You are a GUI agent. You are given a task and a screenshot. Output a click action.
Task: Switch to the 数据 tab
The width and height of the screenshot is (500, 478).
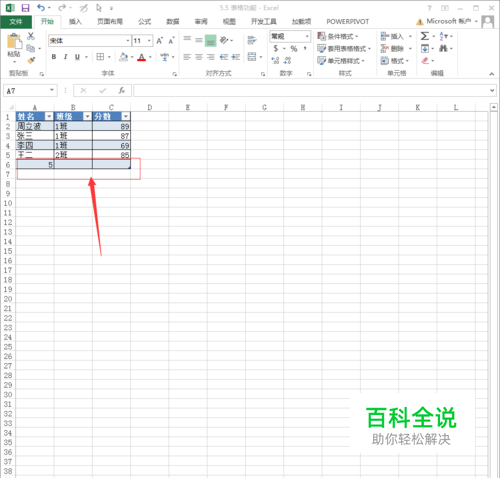tap(173, 22)
